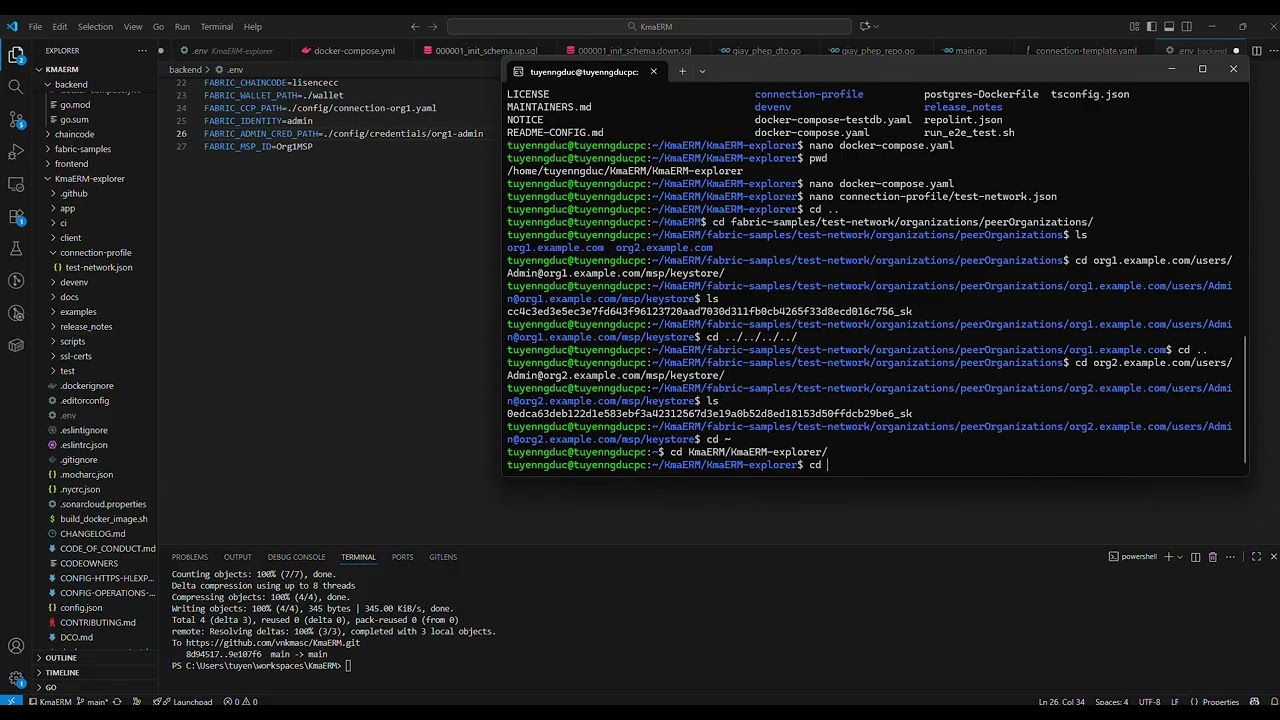Open the Terminal menu
Viewport: 1280px width, 720px height.
(216, 26)
